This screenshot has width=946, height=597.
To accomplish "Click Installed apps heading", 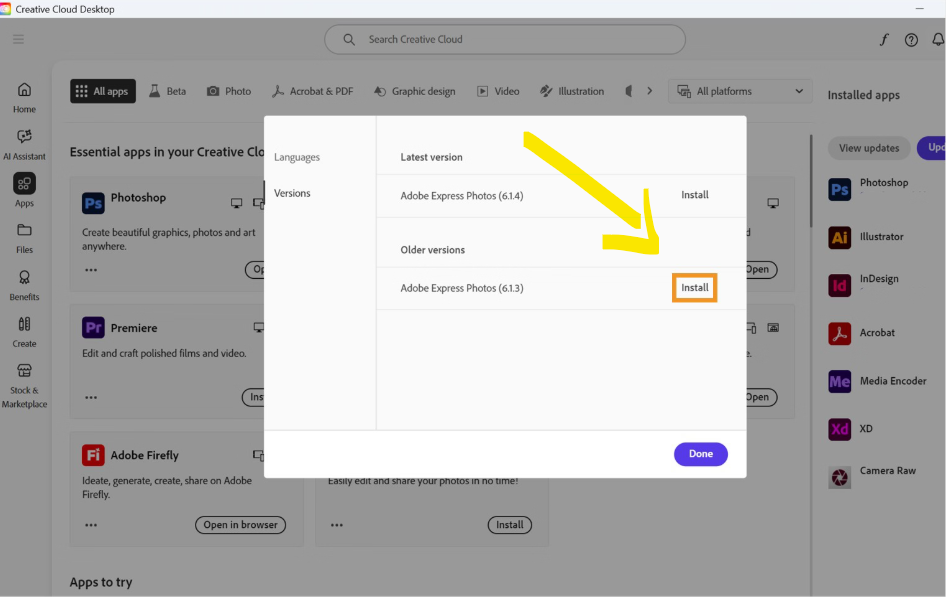I will click(x=863, y=95).
